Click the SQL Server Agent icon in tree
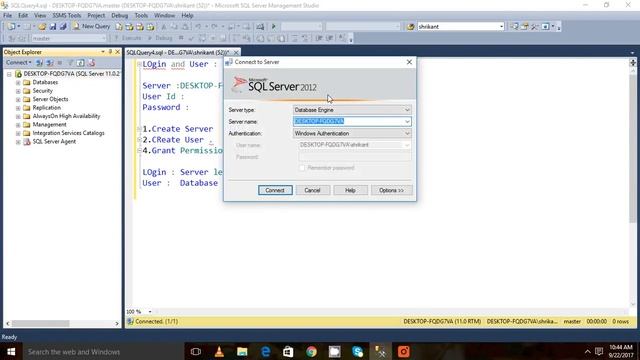 coord(27,142)
